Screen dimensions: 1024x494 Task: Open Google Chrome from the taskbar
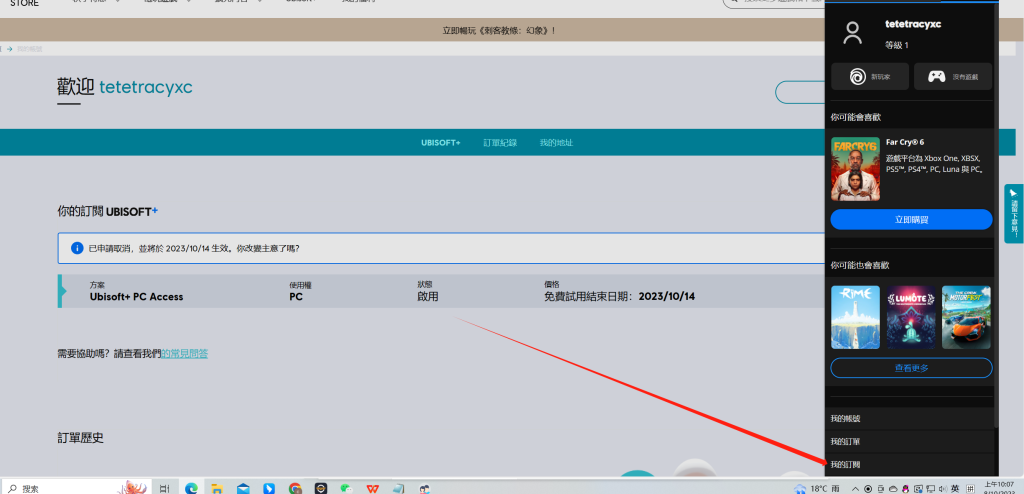[295, 488]
